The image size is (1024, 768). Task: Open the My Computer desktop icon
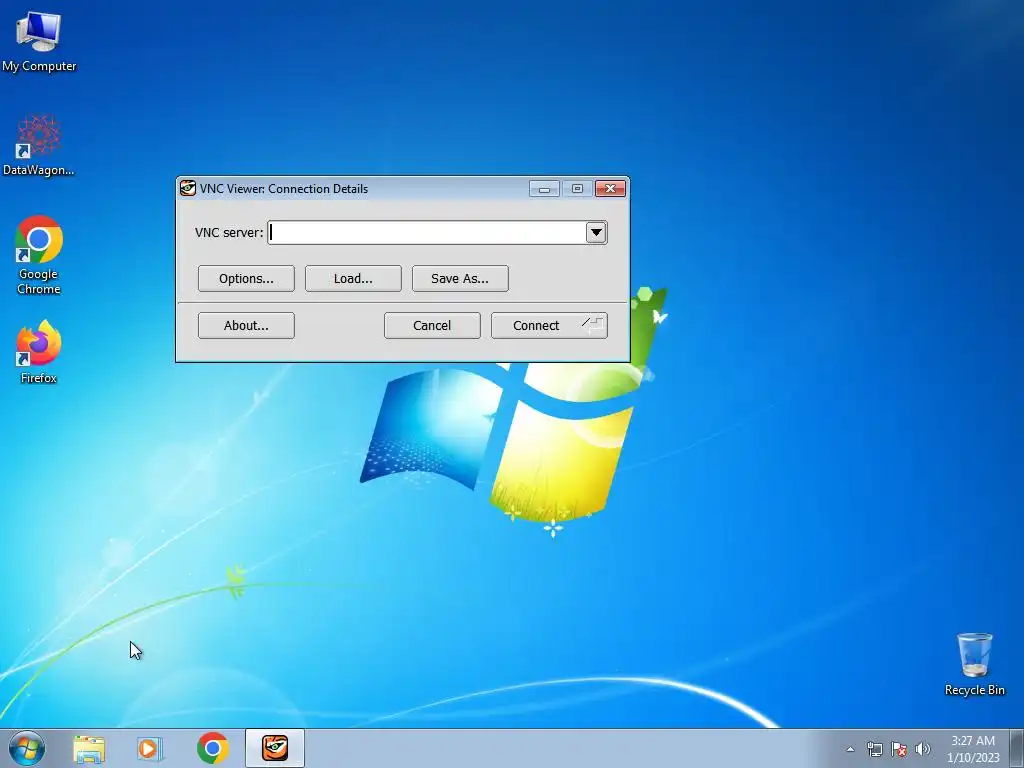click(39, 42)
